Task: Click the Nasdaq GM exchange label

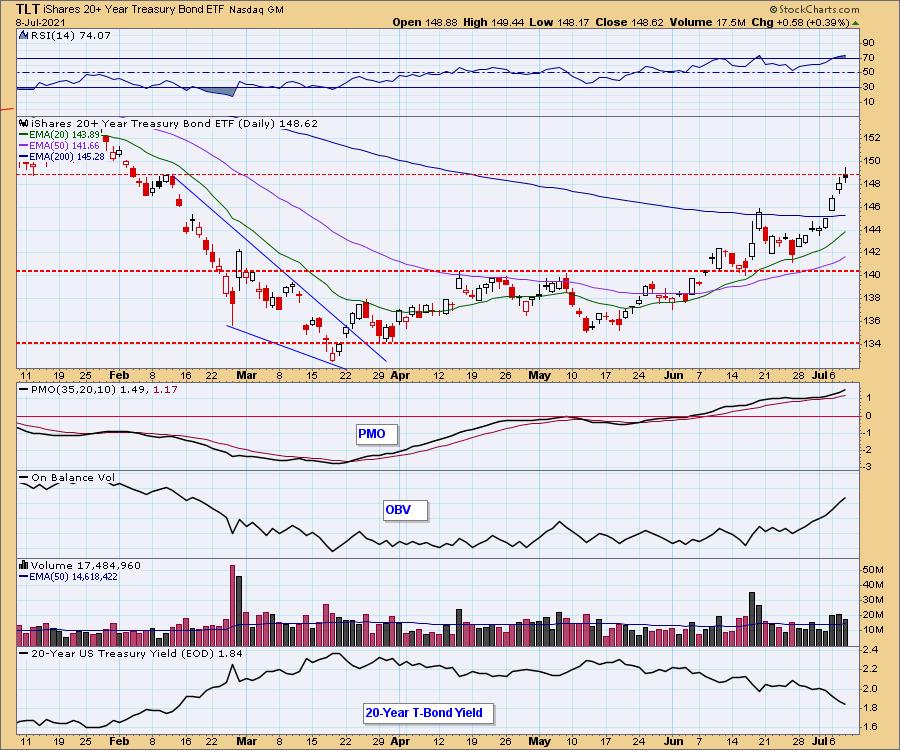Action: (256, 10)
